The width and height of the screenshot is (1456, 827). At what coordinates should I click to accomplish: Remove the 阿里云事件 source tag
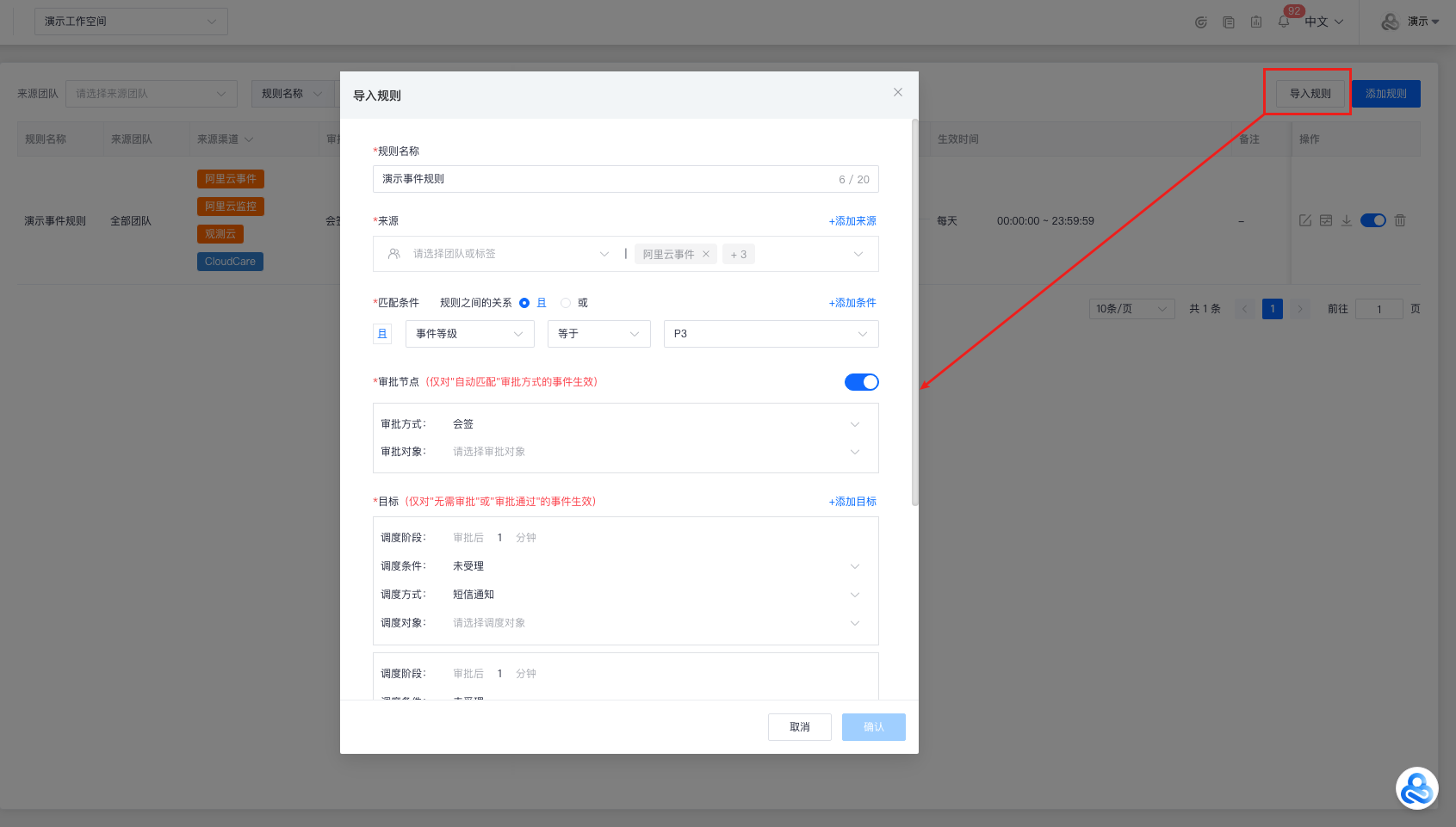(x=706, y=254)
